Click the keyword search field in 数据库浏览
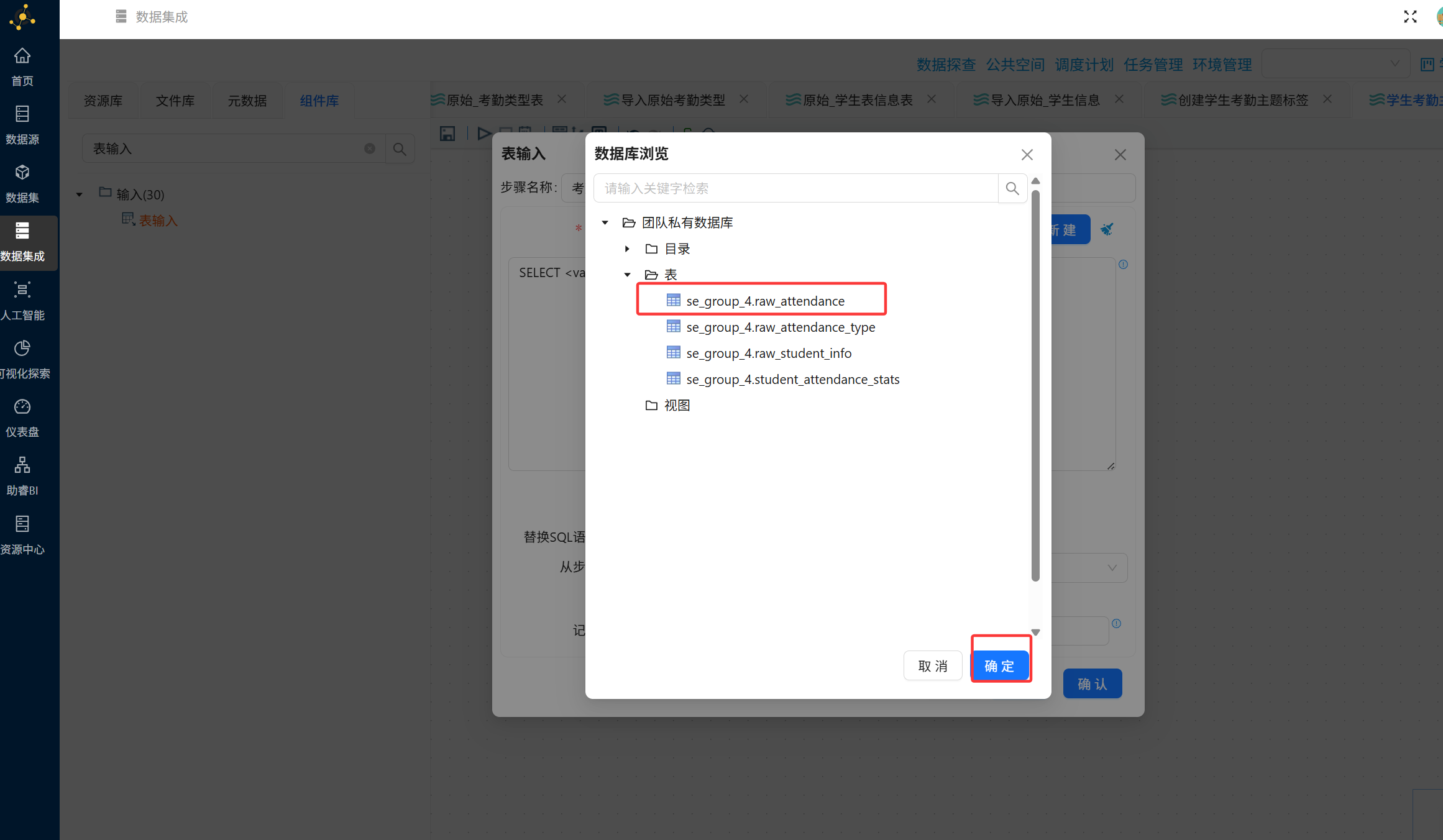1443x840 pixels. (796, 188)
